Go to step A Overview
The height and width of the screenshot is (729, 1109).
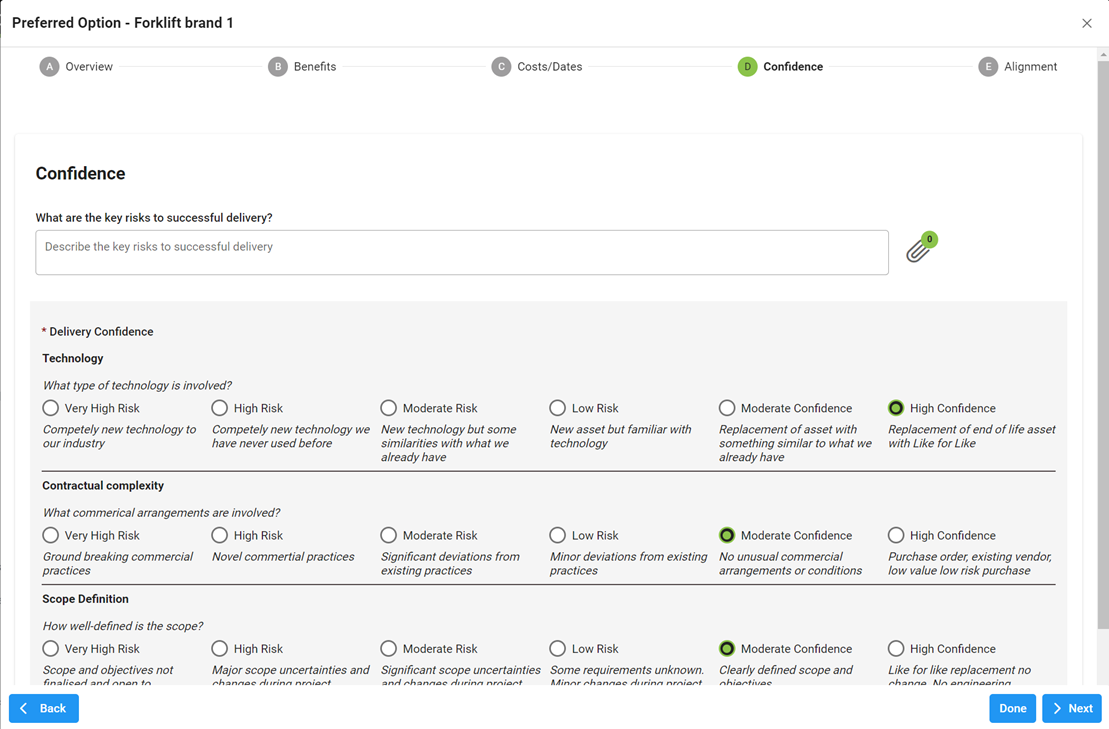76,66
